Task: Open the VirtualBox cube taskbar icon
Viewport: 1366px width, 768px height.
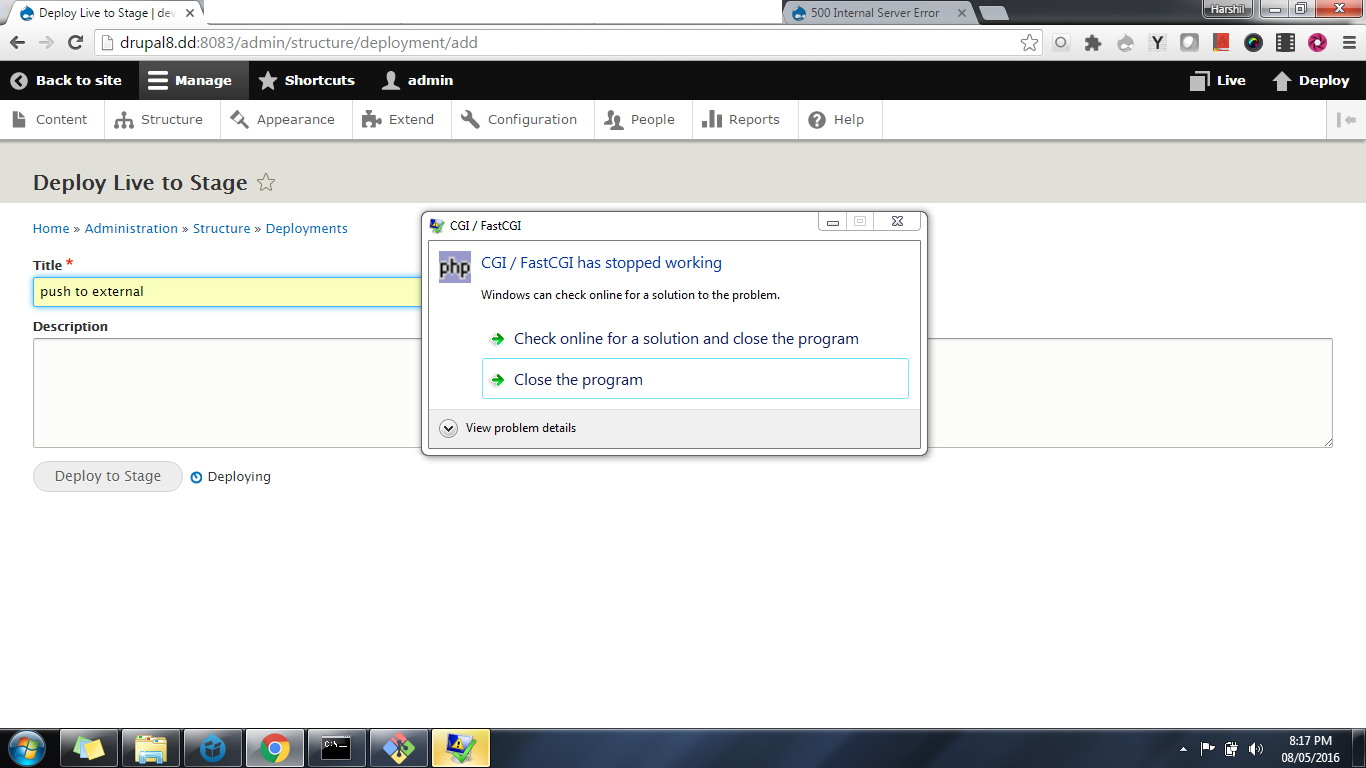Action: (x=213, y=747)
